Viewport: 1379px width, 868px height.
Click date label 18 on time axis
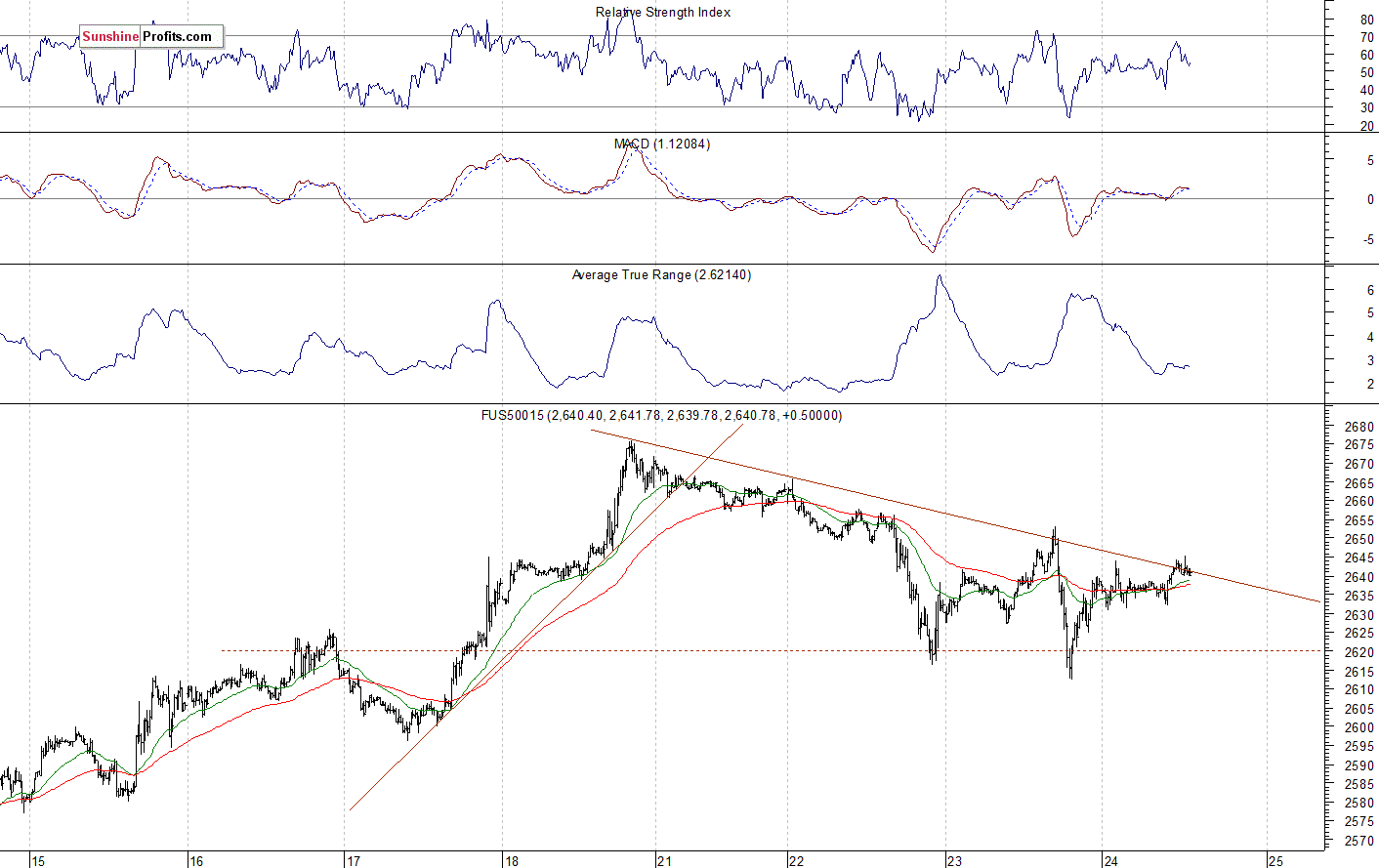click(512, 861)
